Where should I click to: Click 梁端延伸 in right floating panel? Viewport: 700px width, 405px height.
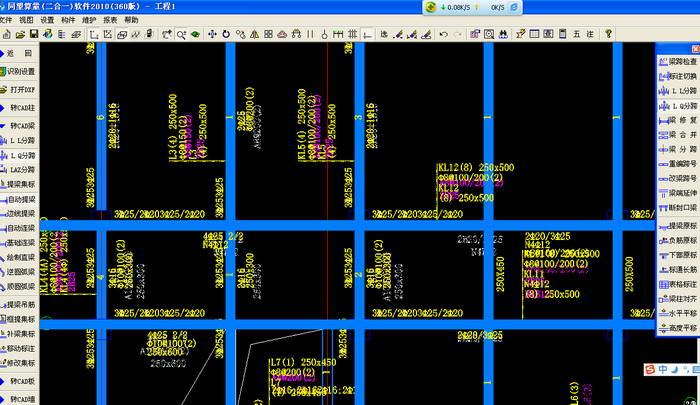[x=678, y=193]
